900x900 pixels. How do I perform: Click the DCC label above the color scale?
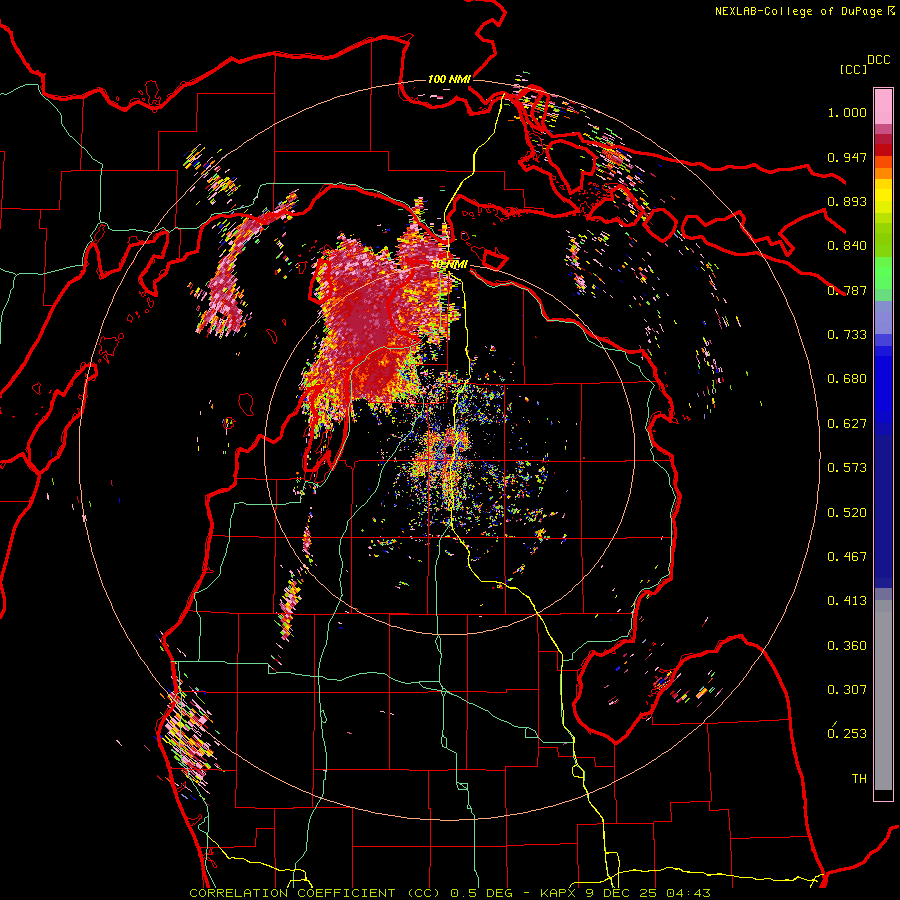point(879,60)
